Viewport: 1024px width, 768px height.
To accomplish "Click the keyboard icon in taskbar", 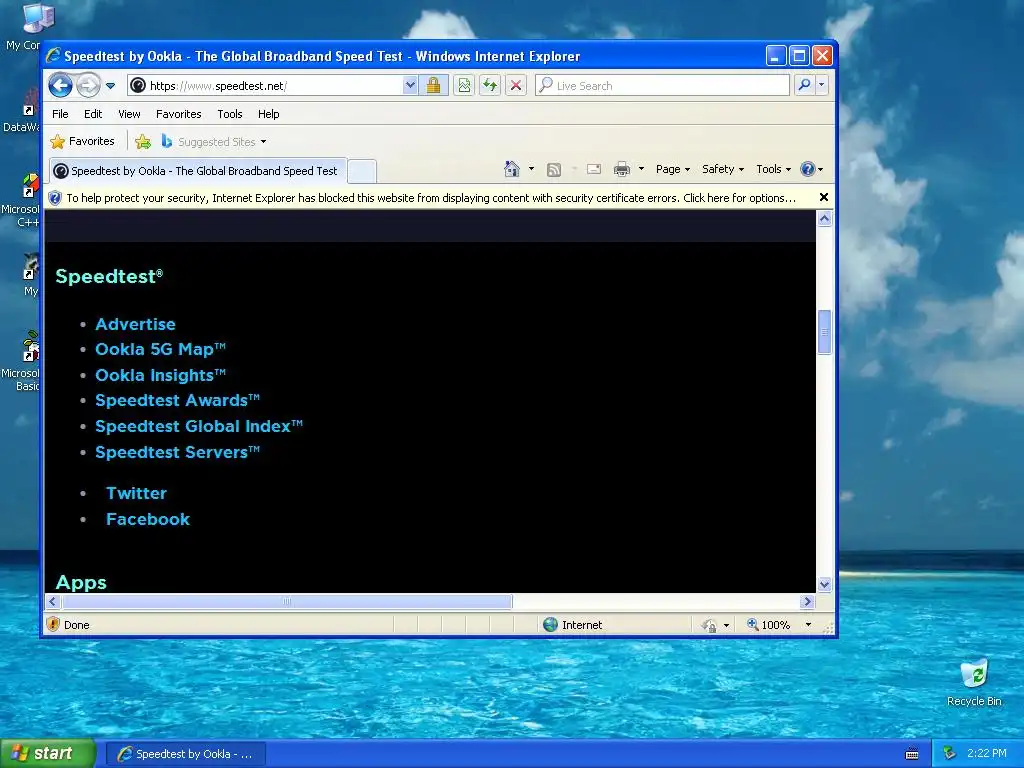I will point(912,754).
